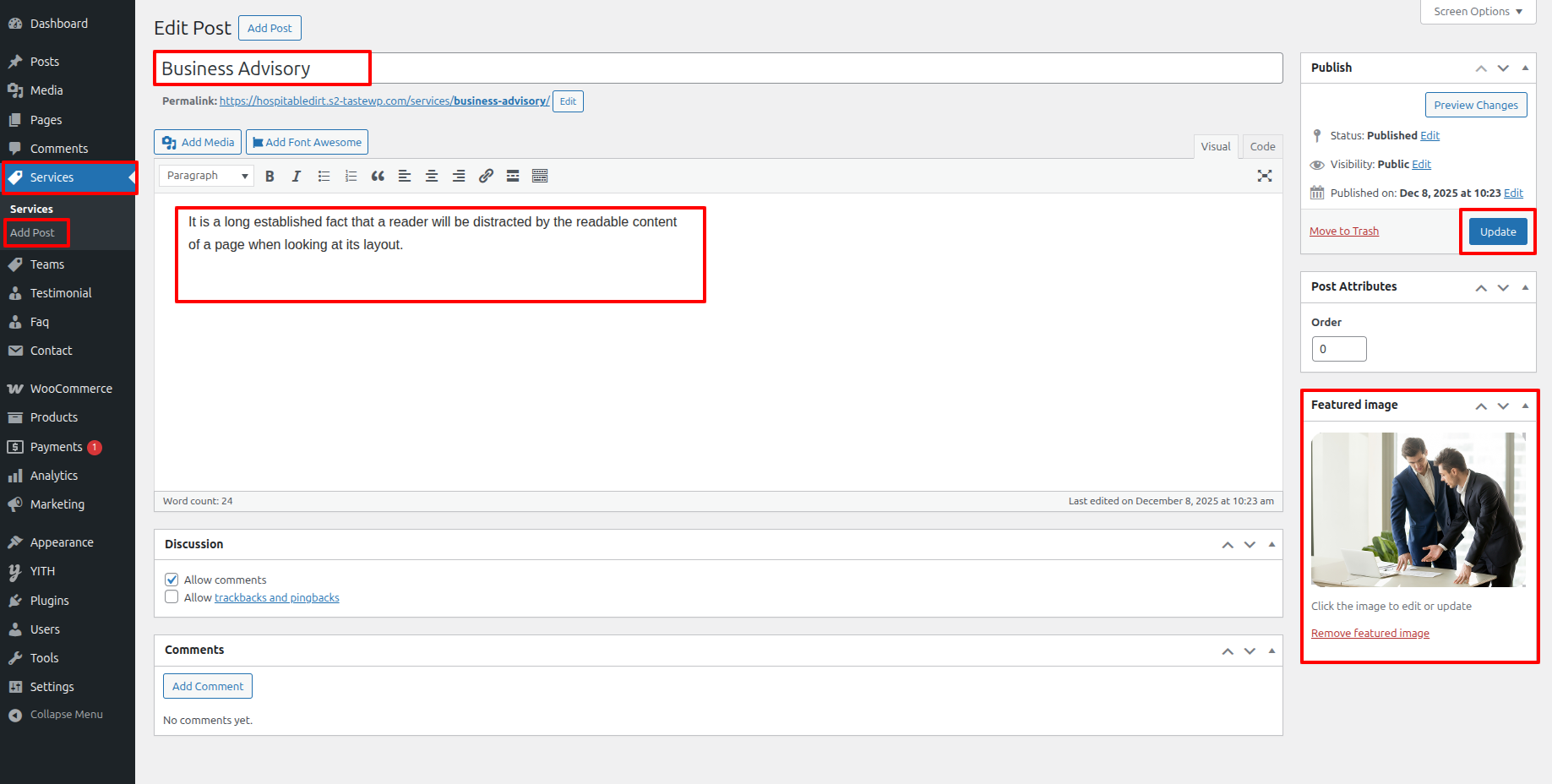This screenshot has height=784, width=1552.
Task: Enter distraction-free fullscreen writing mode
Action: 1264,176
